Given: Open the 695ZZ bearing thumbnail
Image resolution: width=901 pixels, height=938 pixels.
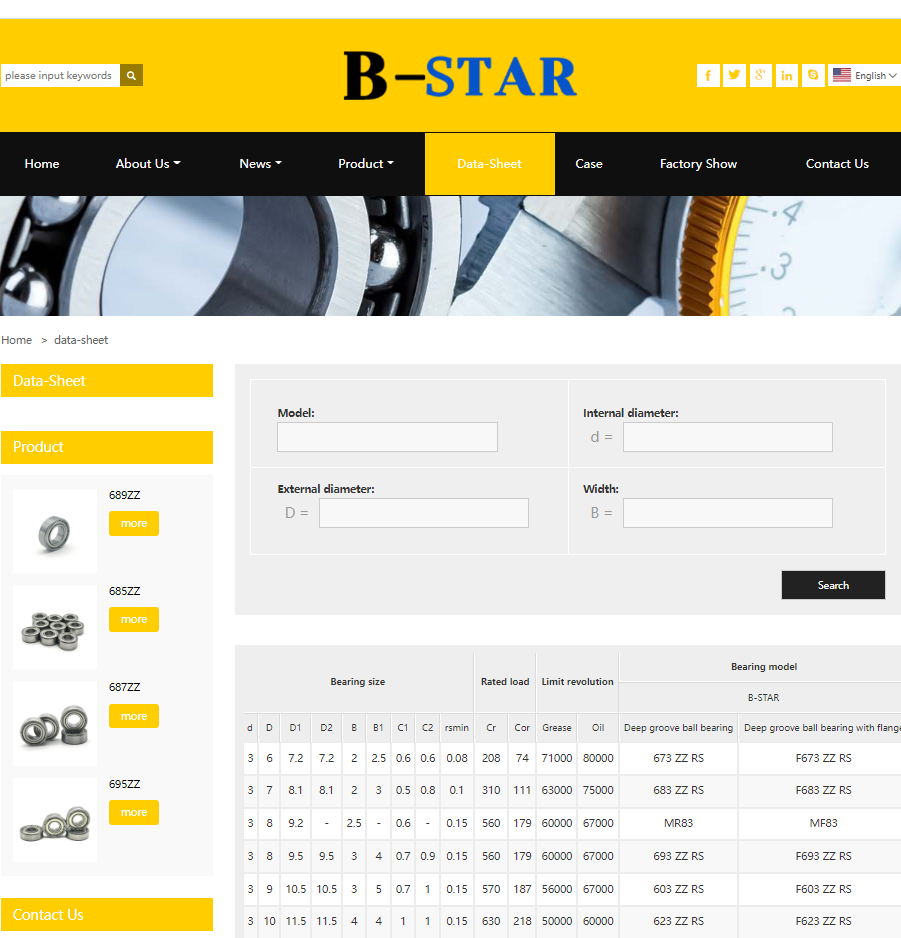Looking at the screenshot, I should [x=54, y=820].
